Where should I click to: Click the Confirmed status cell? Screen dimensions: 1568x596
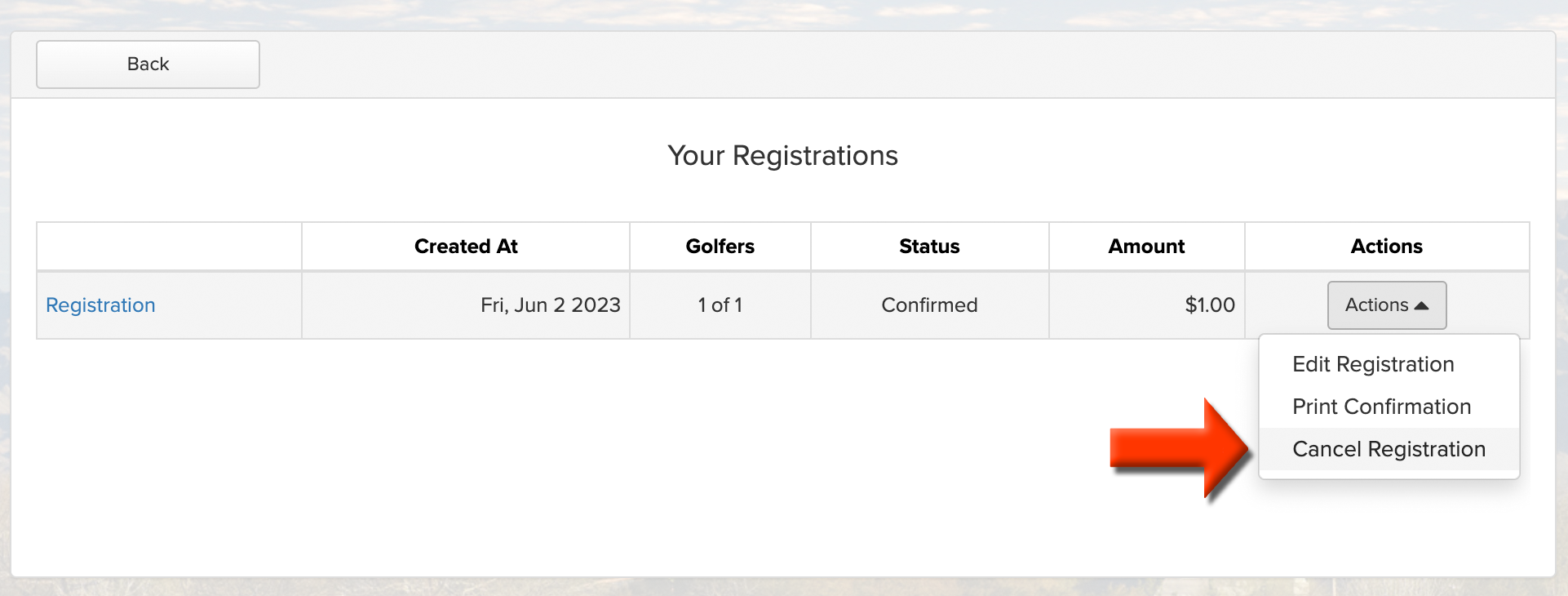click(x=929, y=305)
